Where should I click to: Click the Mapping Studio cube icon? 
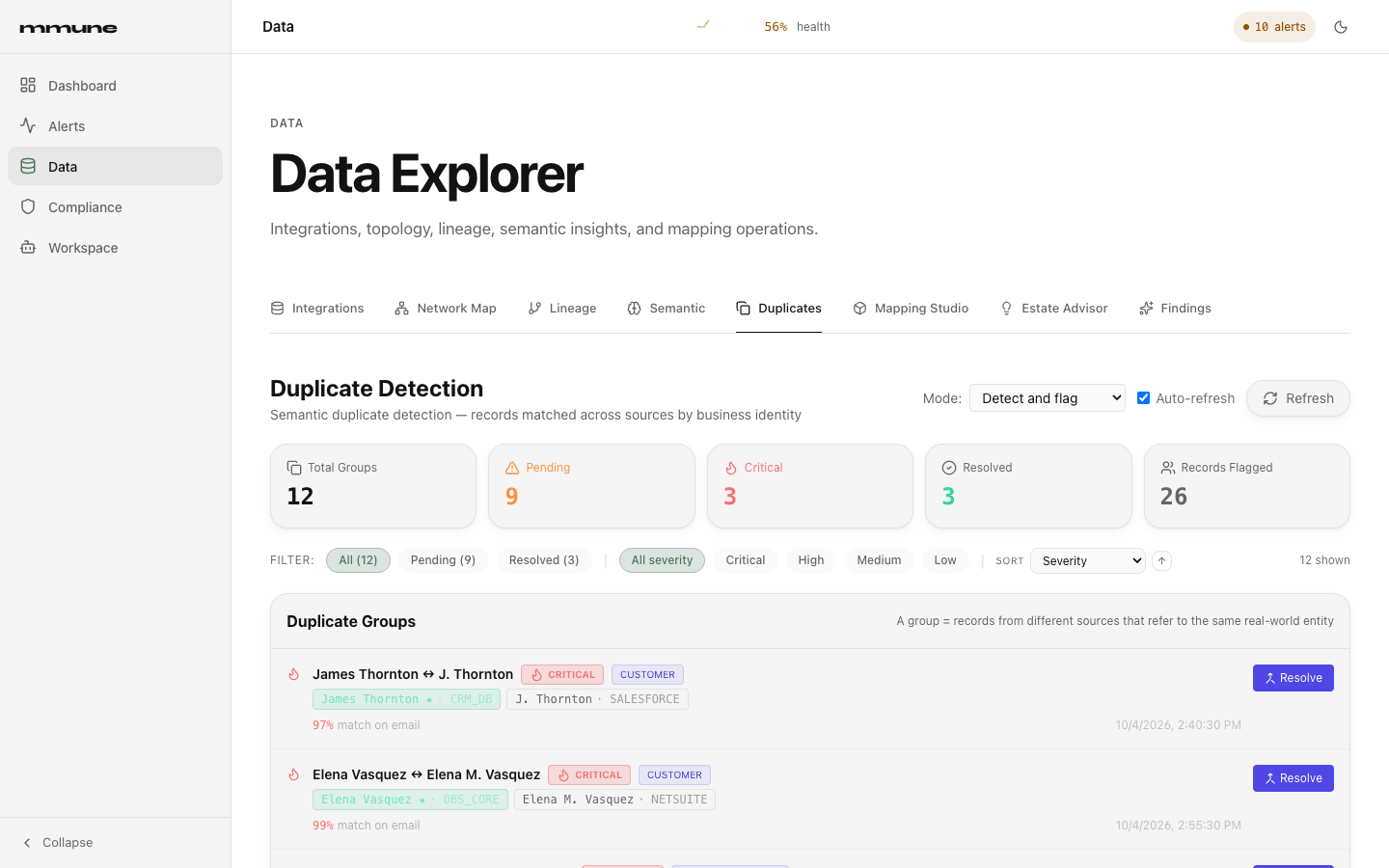click(859, 309)
